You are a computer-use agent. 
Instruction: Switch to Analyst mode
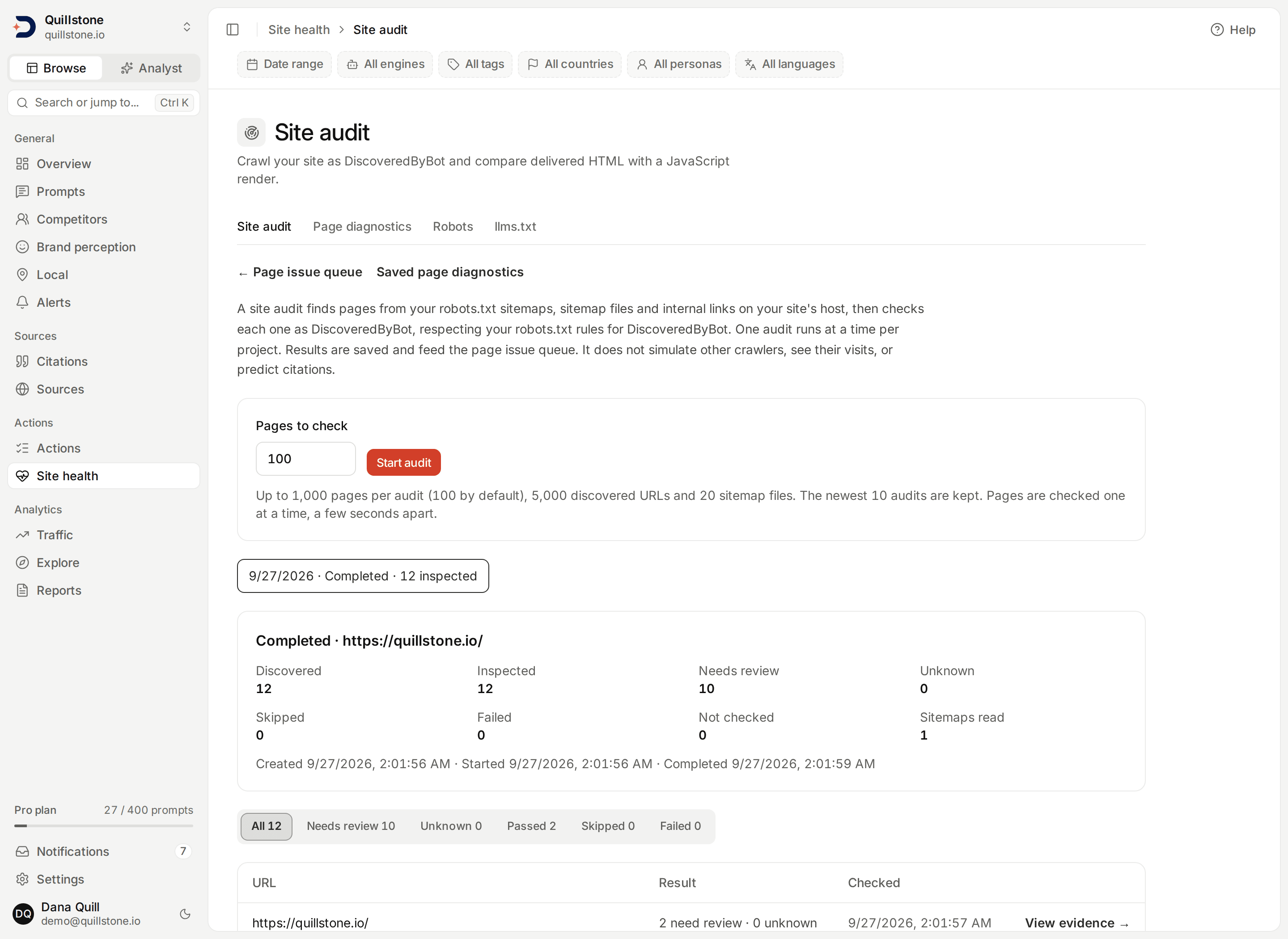[151, 68]
